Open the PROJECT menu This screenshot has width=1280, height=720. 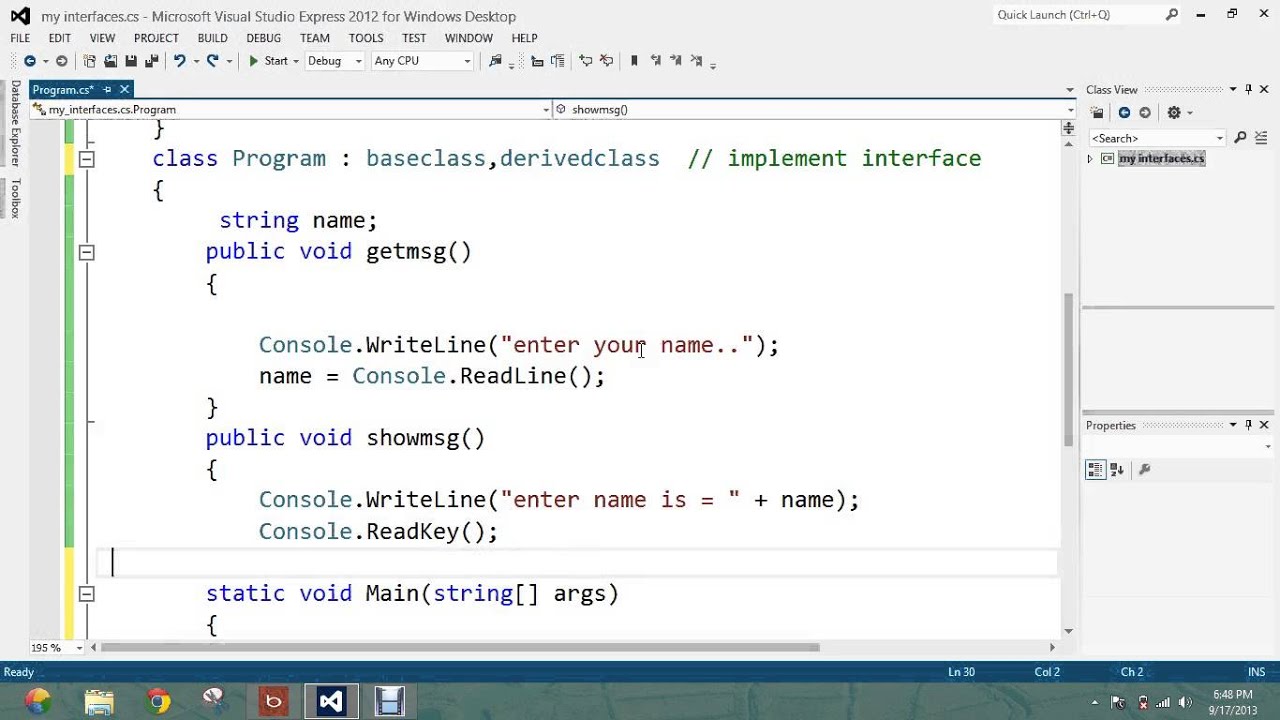click(x=156, y=38)
